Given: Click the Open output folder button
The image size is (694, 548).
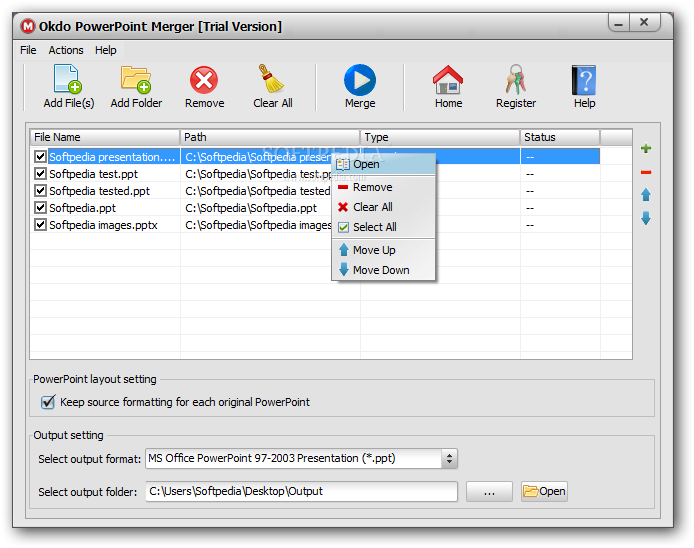Looking at the screenshot, I should click(x=544, y=492).
